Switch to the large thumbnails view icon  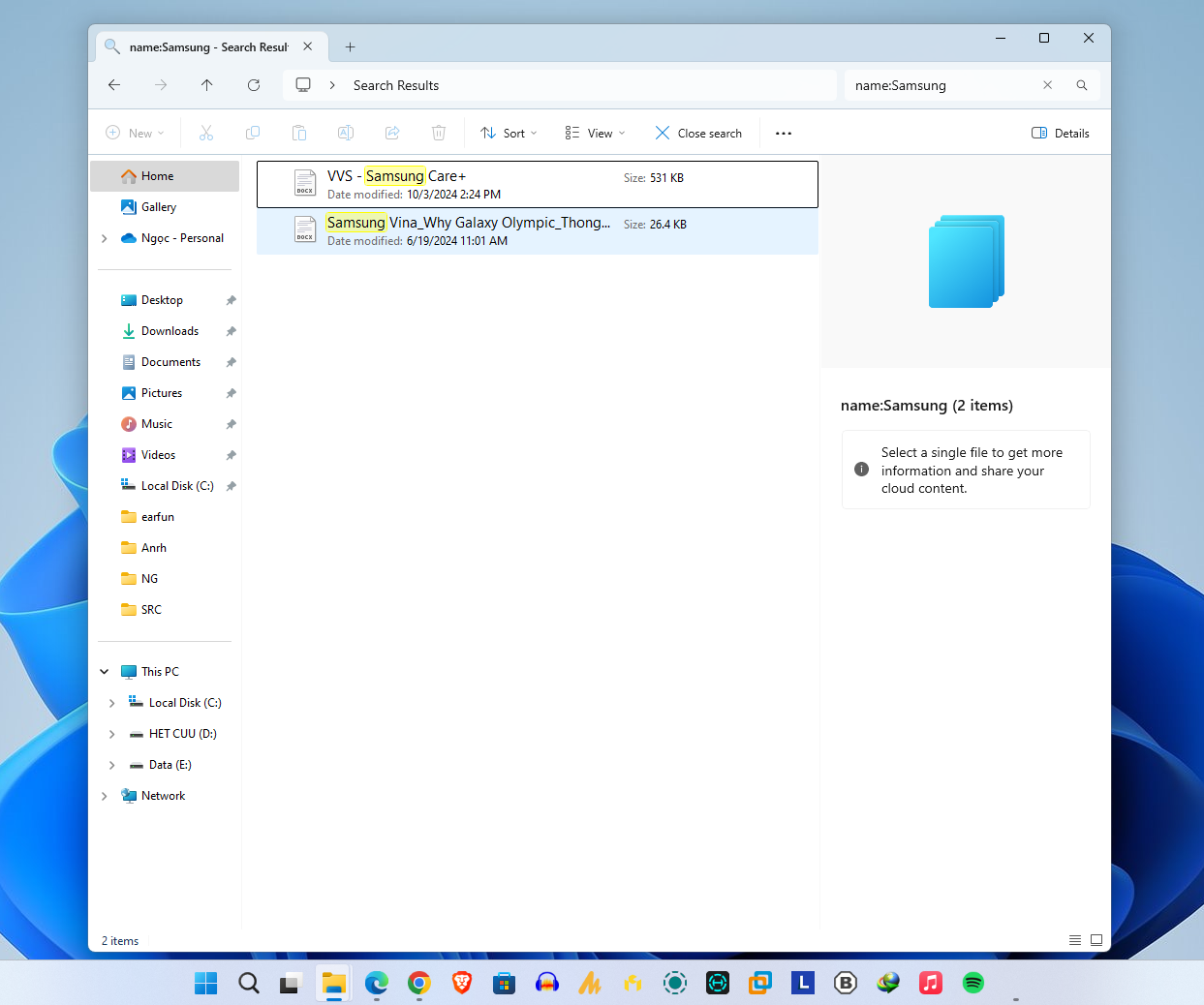(1096, 940)
